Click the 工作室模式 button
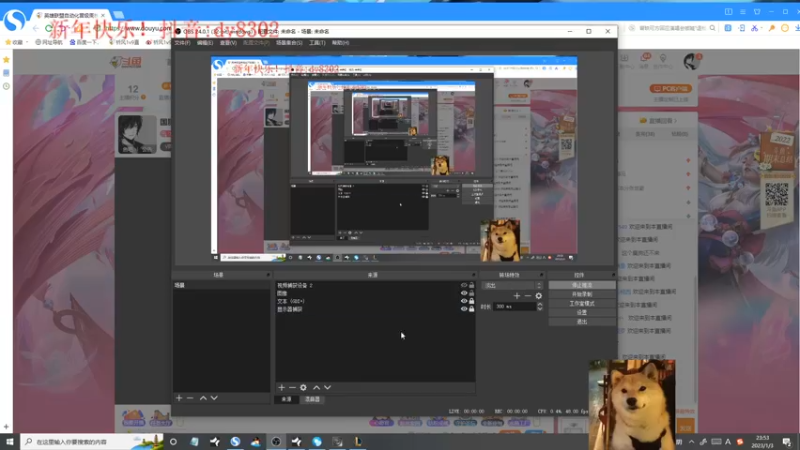This screenshot has width=800, height=450. pos(582,304)
